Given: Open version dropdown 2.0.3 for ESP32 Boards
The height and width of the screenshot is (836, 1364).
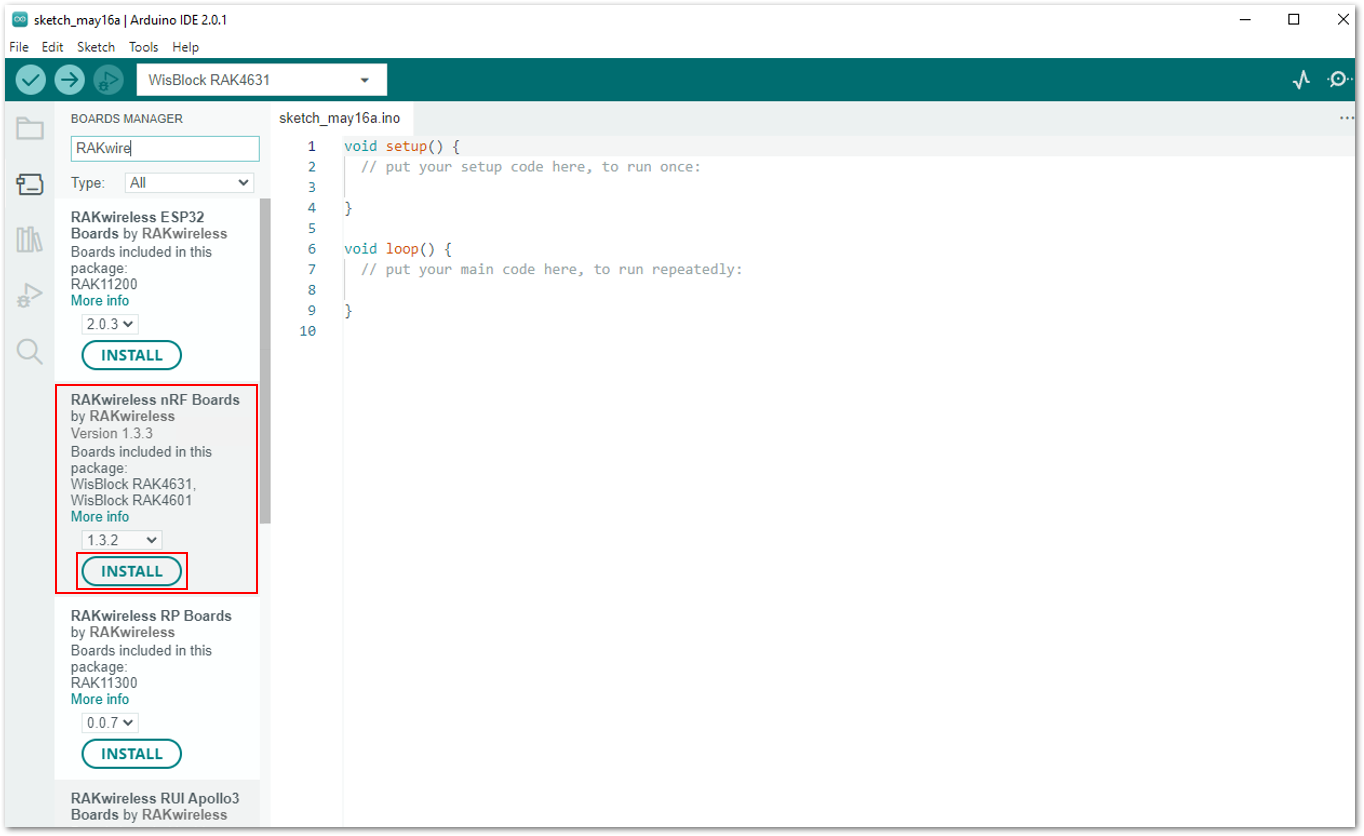Looking at the screenshot, I should (110, 324).
